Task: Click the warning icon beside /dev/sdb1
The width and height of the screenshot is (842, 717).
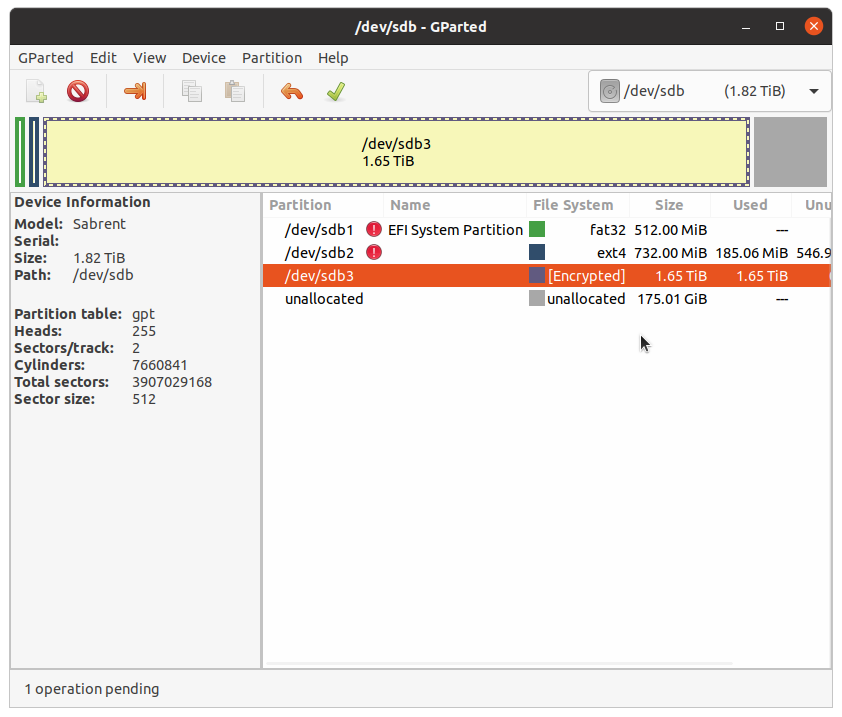Action: coord(374,230)
